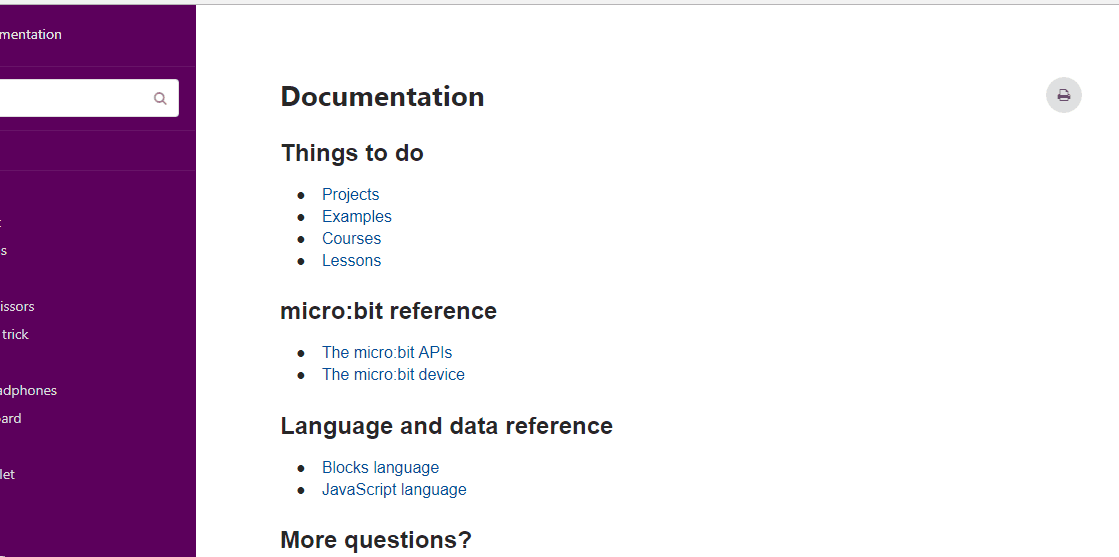
Task: Click the sidebar header ending in 'mentation'
Action: click(31, 34)
